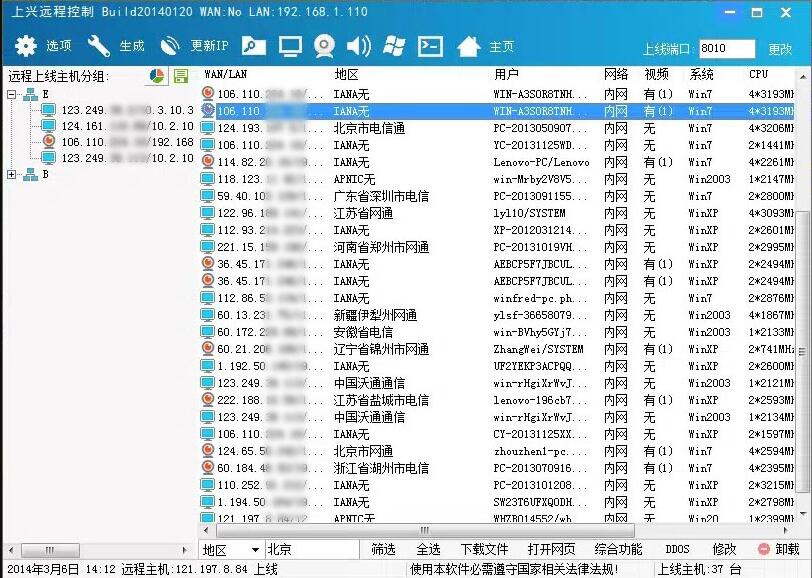Click the 全选 button
The width and height of the screenshot is (812, 578).
coord(428,549)
